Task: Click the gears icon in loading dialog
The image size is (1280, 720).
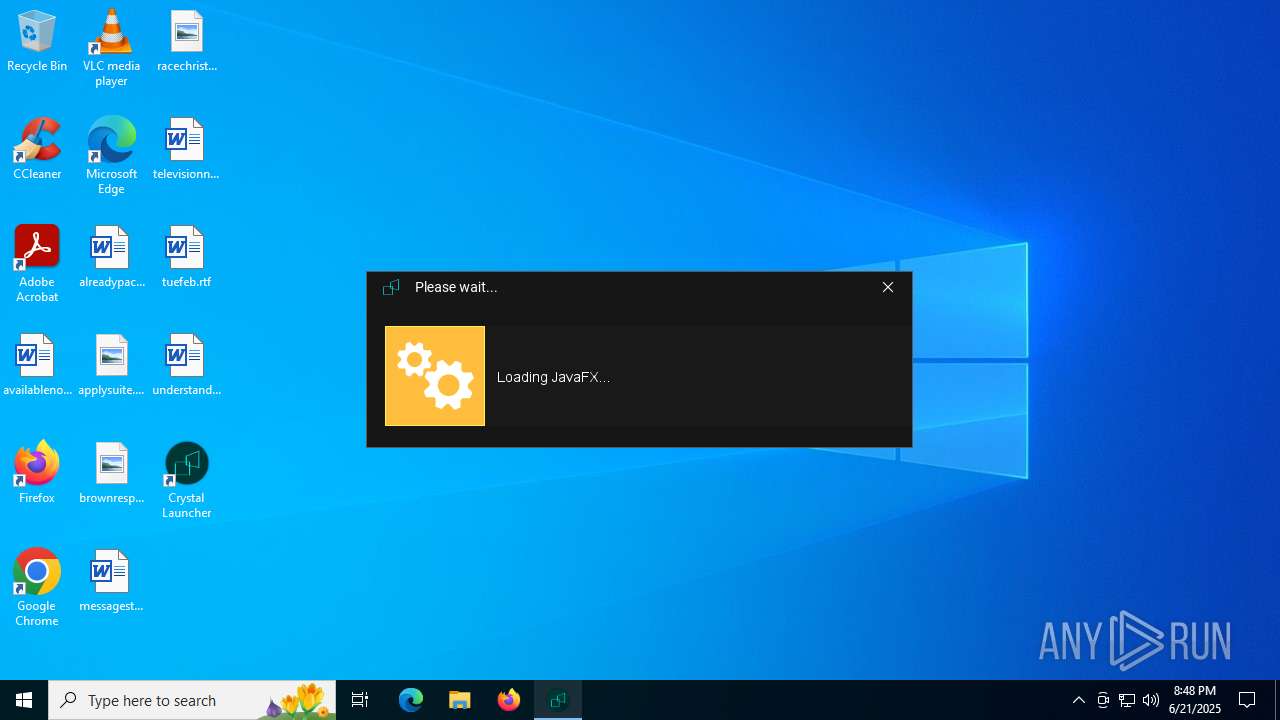Action: click(x=435, y=376)
